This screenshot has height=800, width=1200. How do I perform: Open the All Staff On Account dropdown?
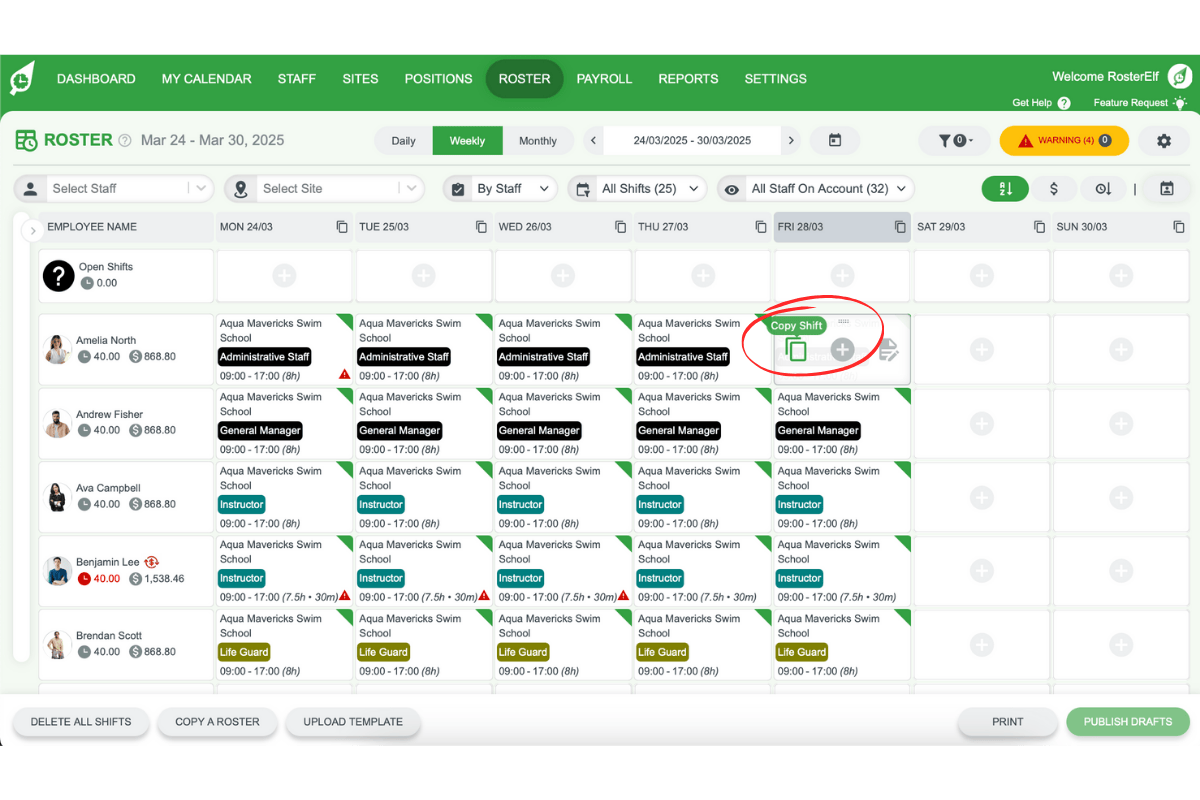(818, 188)
